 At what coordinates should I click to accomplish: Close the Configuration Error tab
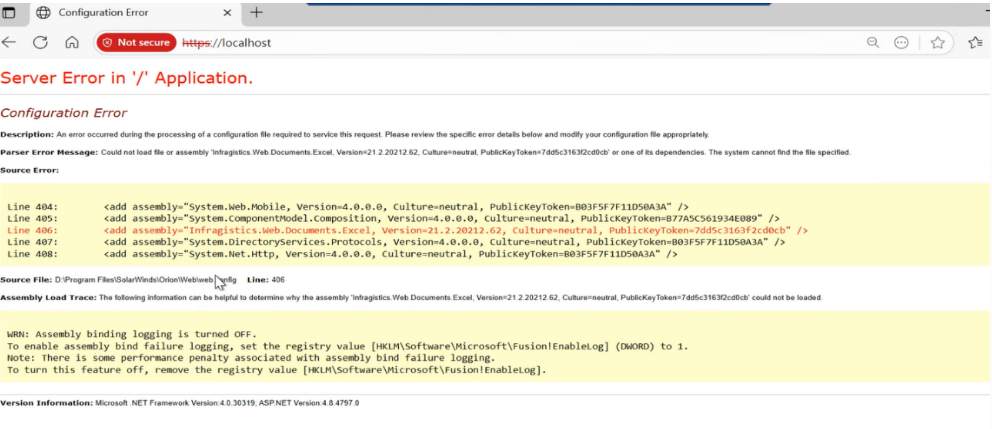(225, 13)
